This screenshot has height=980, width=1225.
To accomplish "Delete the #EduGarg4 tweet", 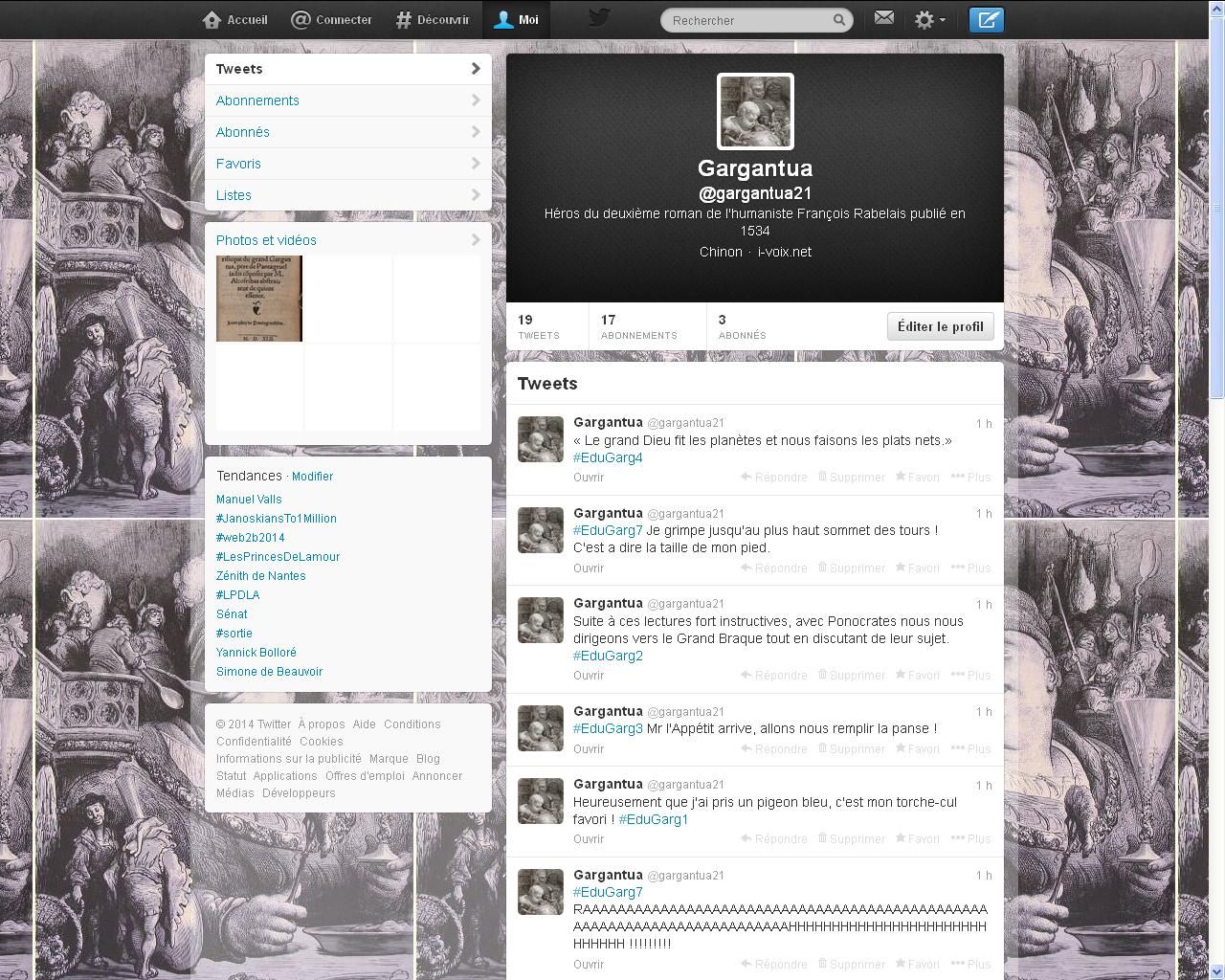I will coord(851,477).
